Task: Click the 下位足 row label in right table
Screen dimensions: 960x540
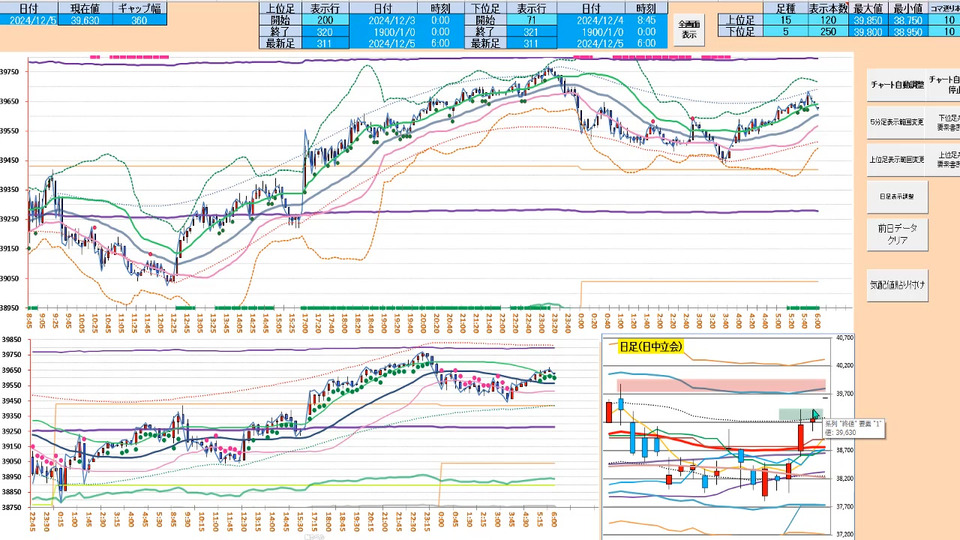Action: [x=741, y=32]
